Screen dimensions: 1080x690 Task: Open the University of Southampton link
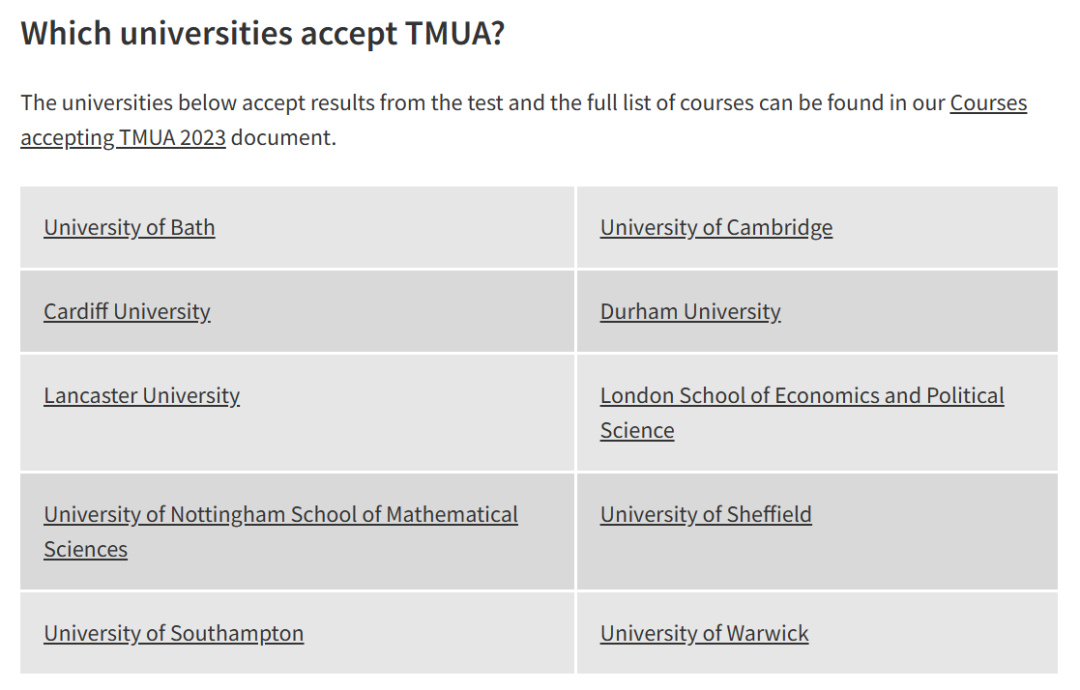coord(174,633)
